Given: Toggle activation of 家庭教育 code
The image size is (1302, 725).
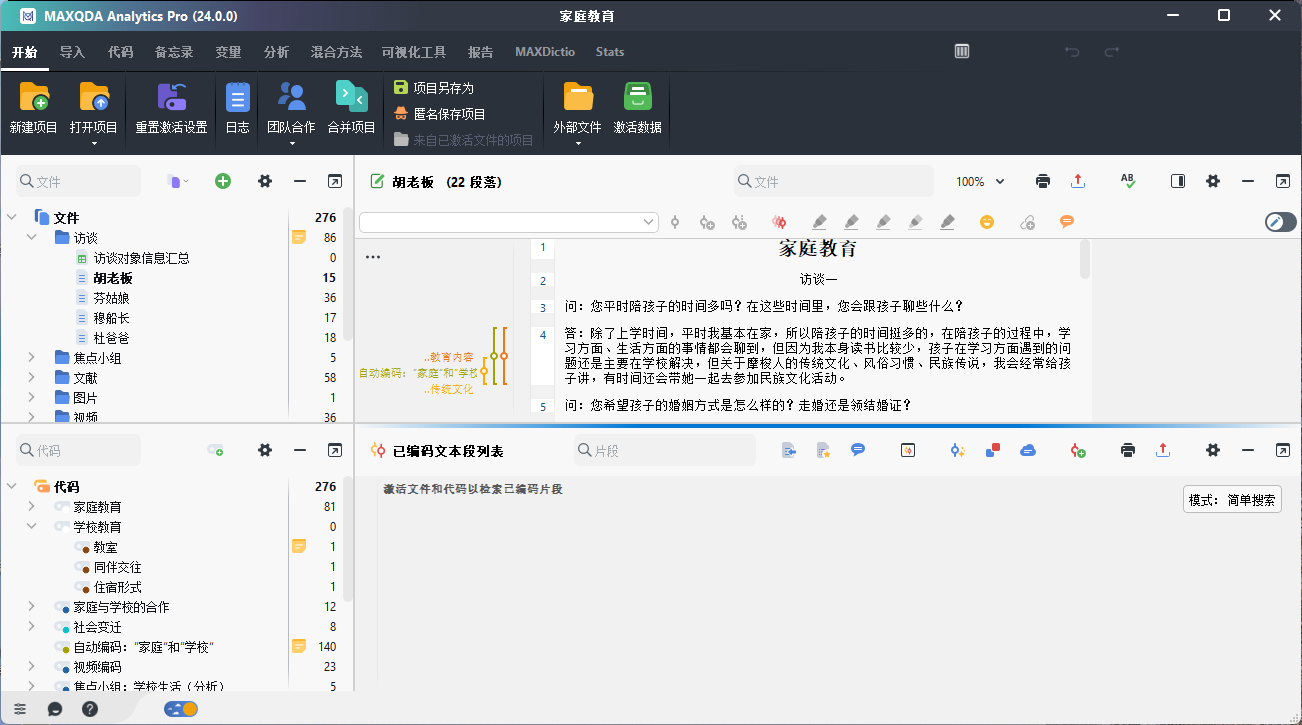Looking at the screenshot, I should click(62, 507).
